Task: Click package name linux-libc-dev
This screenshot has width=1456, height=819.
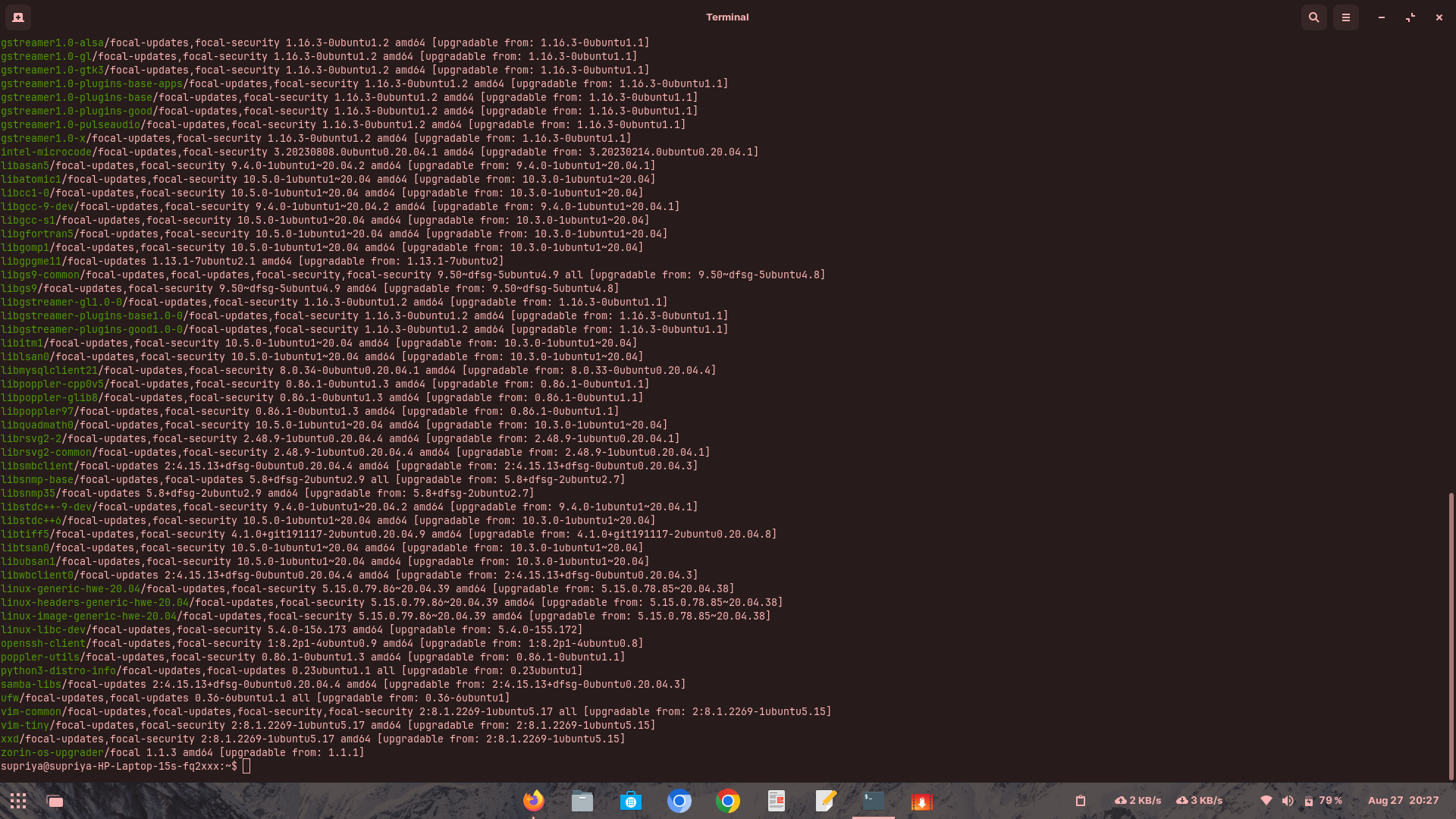Action: 43,630
